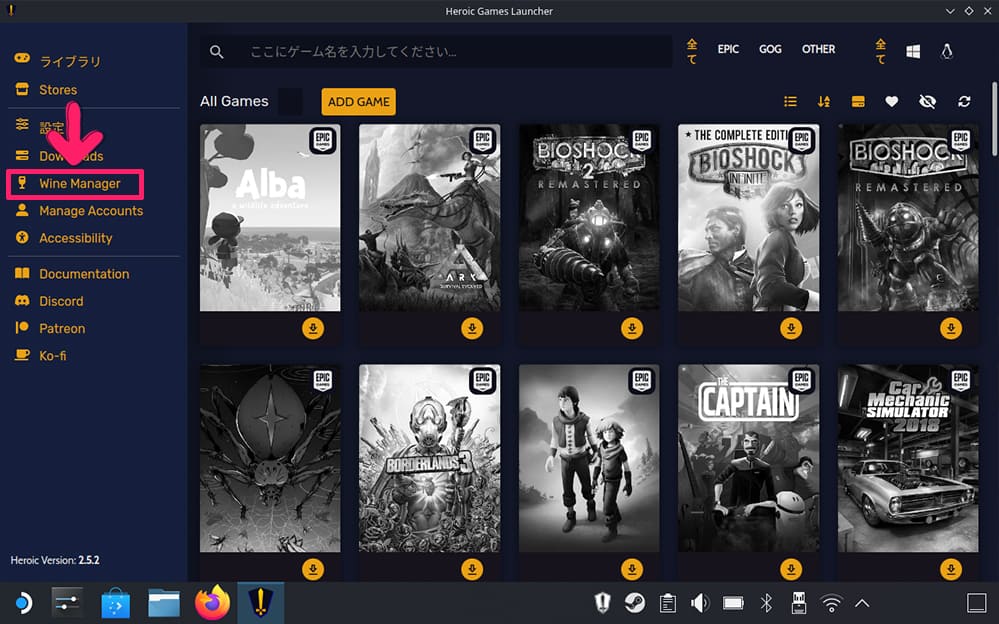Click the Downloads icon in the sidebar

(22, 156)
